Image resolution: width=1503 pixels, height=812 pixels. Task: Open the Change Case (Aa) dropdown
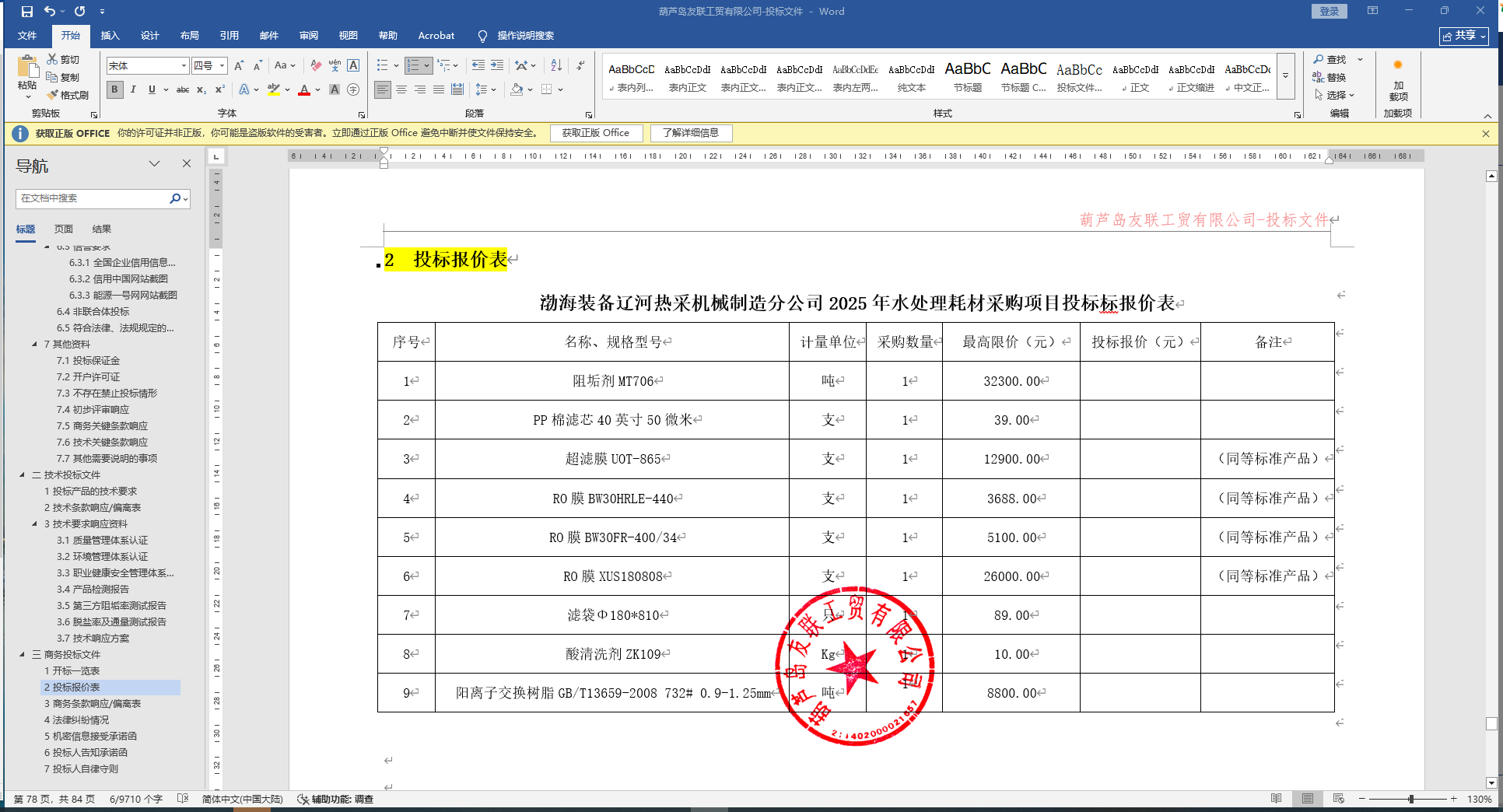(285, 65)
